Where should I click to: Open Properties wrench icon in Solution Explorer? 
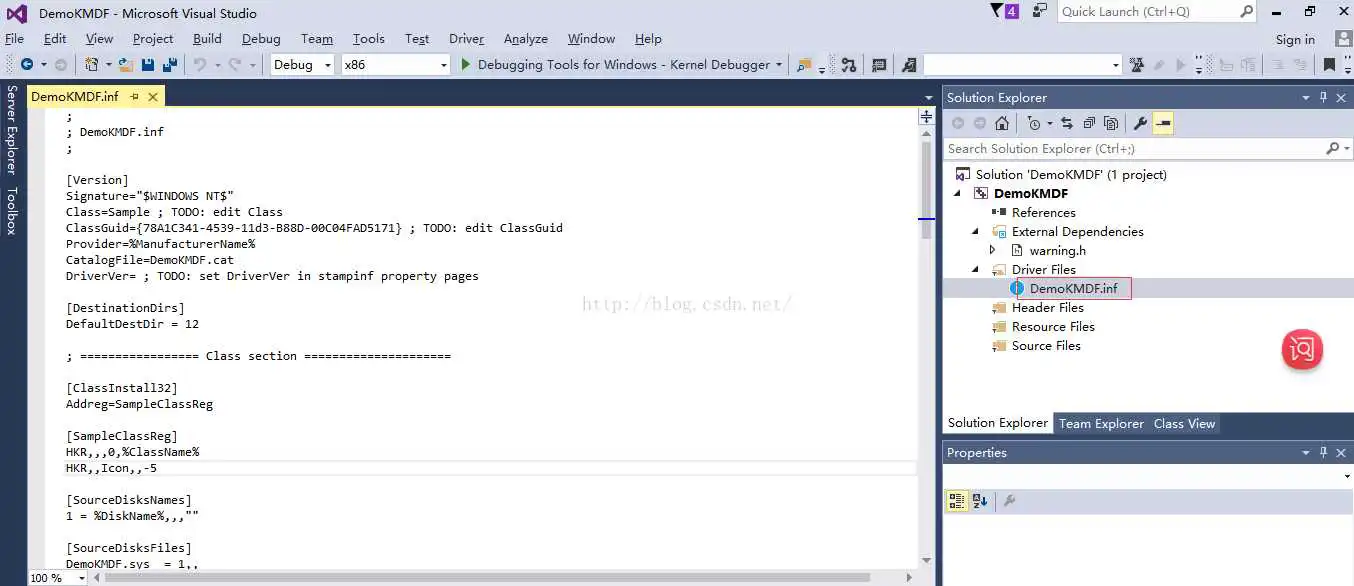coord(1140,123)
